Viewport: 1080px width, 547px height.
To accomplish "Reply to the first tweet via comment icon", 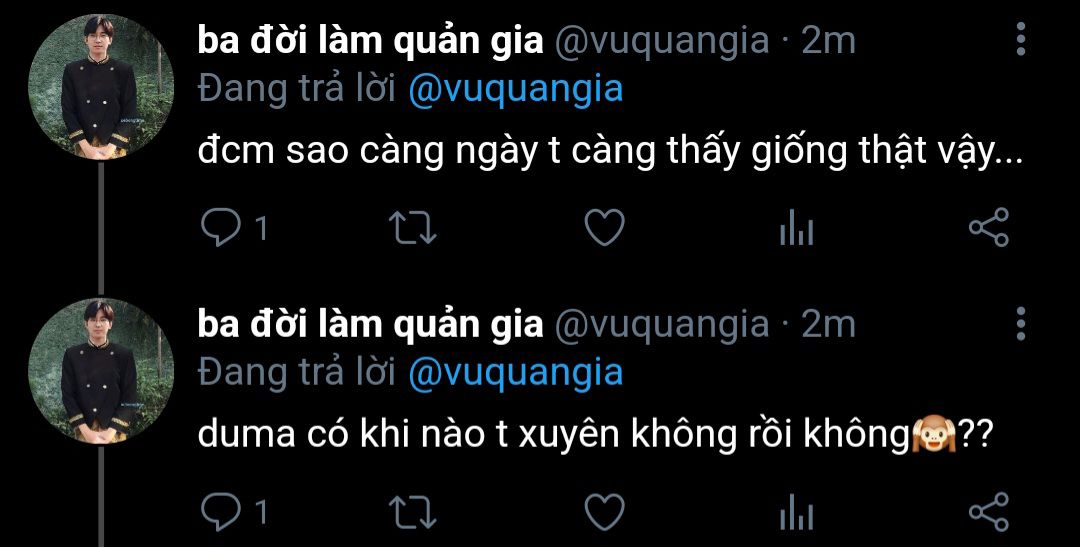I will 220,228.
